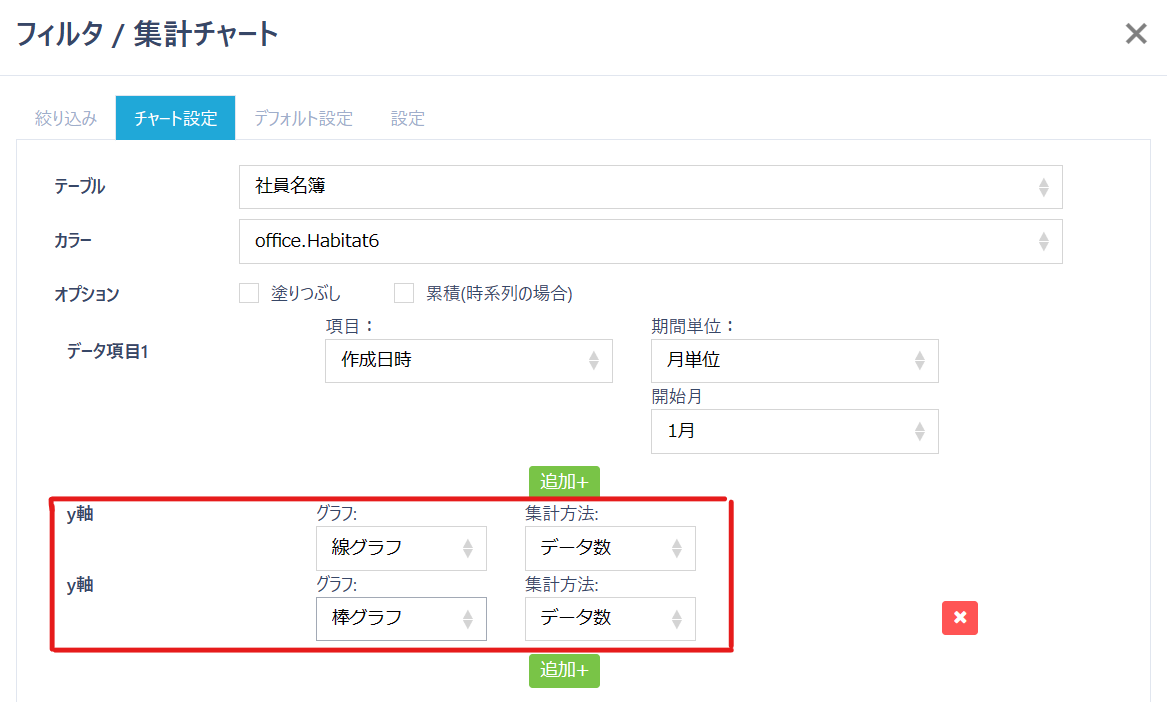Screen dimensions: 1167x702
Task: Open the 項目 dropdown set to 作成日時
Action: (x=468, y=360)
